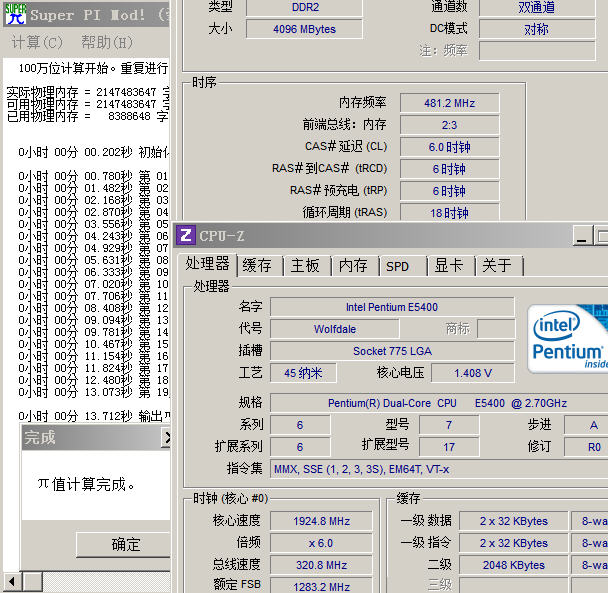Switch to the 内存 tab in CPU-Z
This screenshot has height=593, width=608.
(x=353, y=266)
